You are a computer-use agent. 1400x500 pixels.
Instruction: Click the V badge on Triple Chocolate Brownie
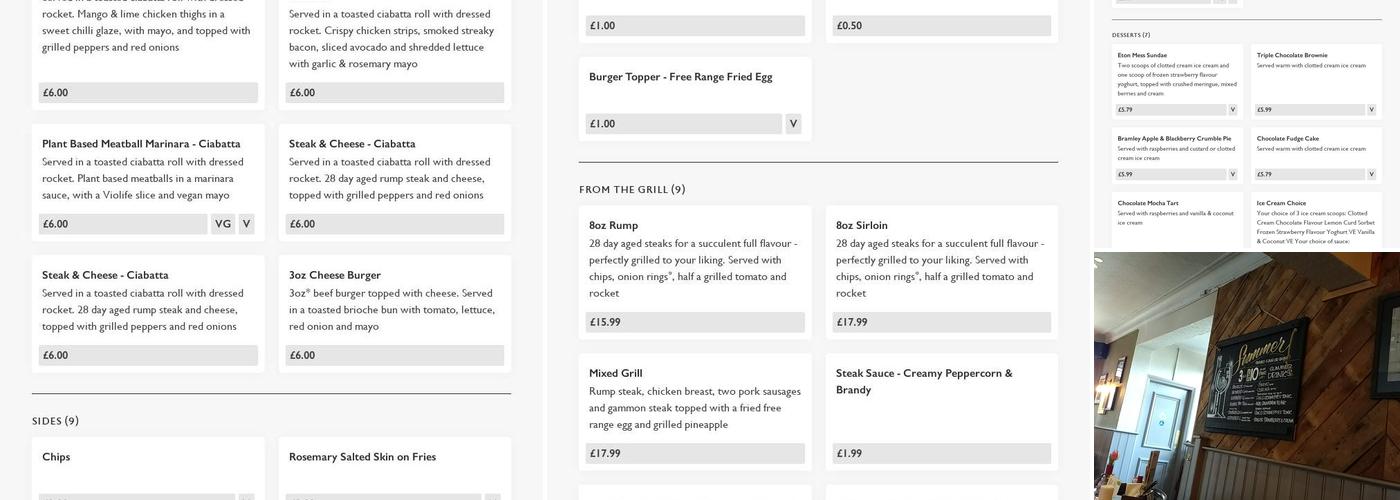(x=1371, y=110)
